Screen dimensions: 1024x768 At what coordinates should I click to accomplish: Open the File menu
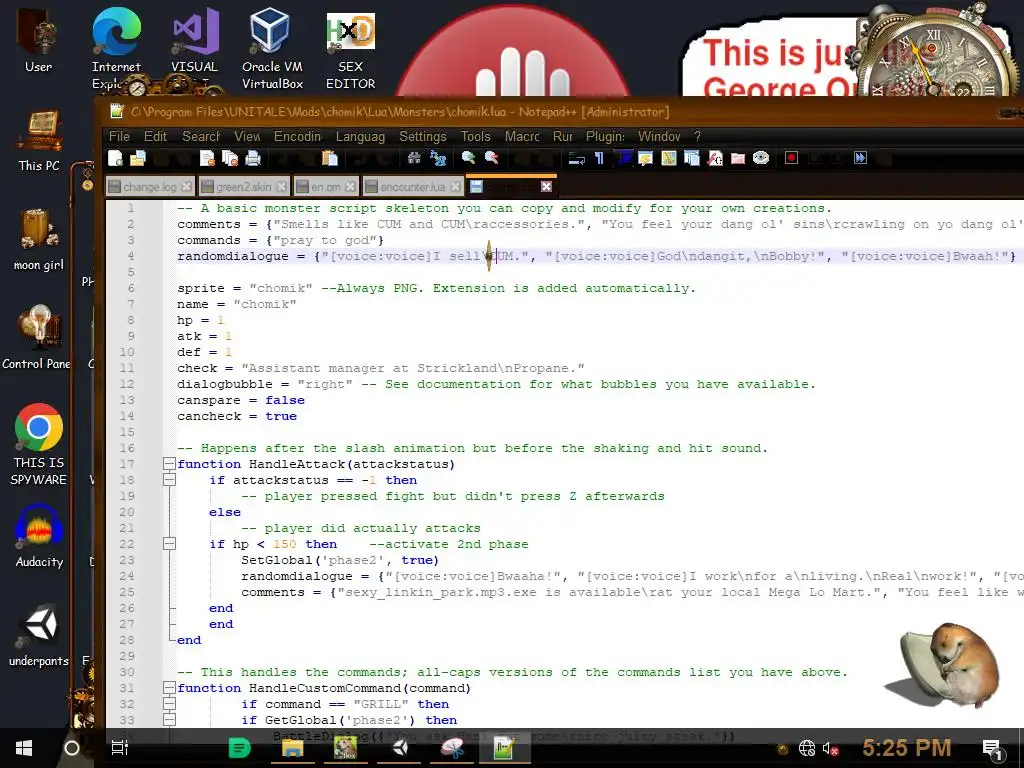(x=119, y=136)
